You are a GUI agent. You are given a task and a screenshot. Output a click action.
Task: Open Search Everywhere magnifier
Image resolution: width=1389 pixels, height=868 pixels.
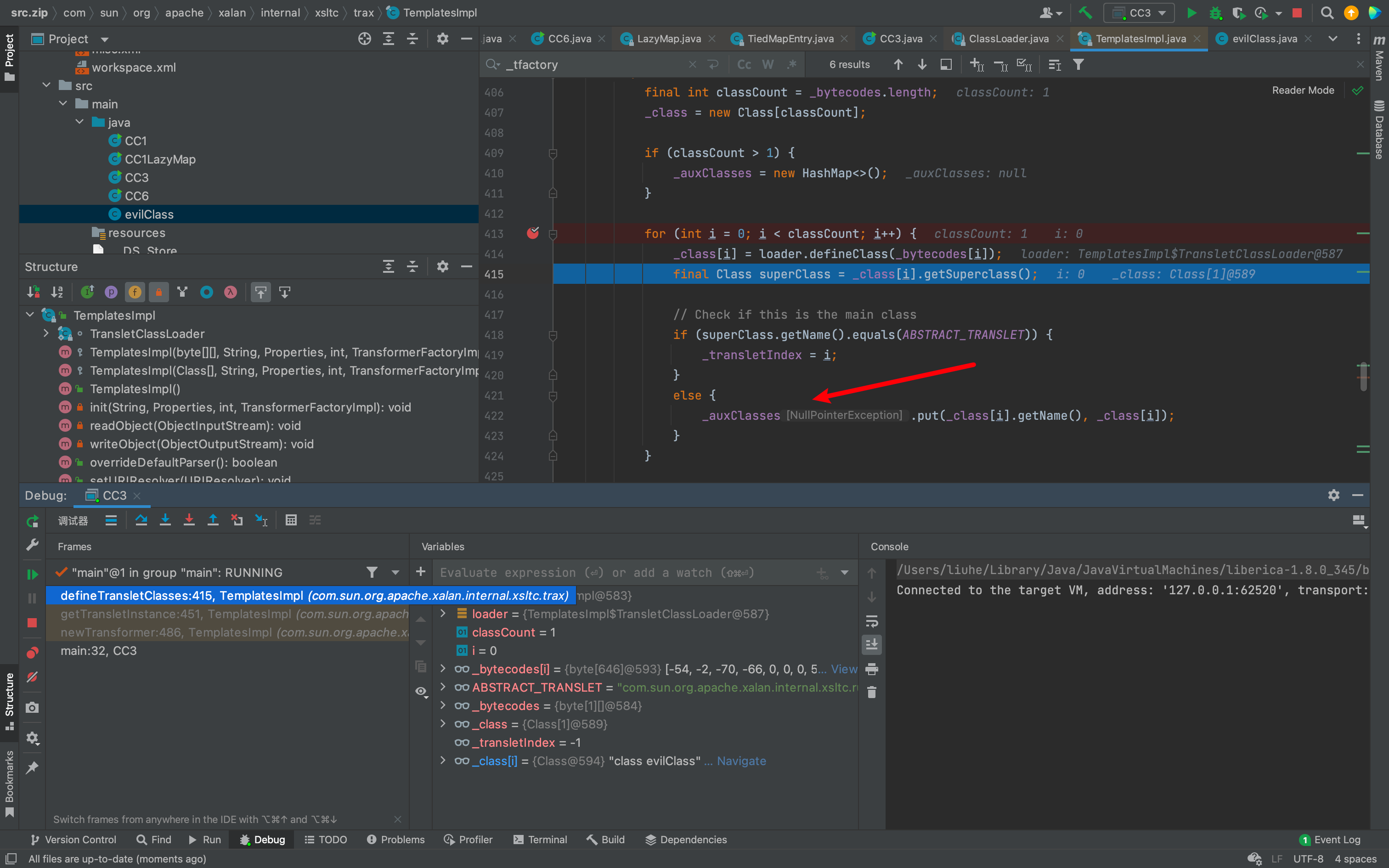pos(1327,13)
